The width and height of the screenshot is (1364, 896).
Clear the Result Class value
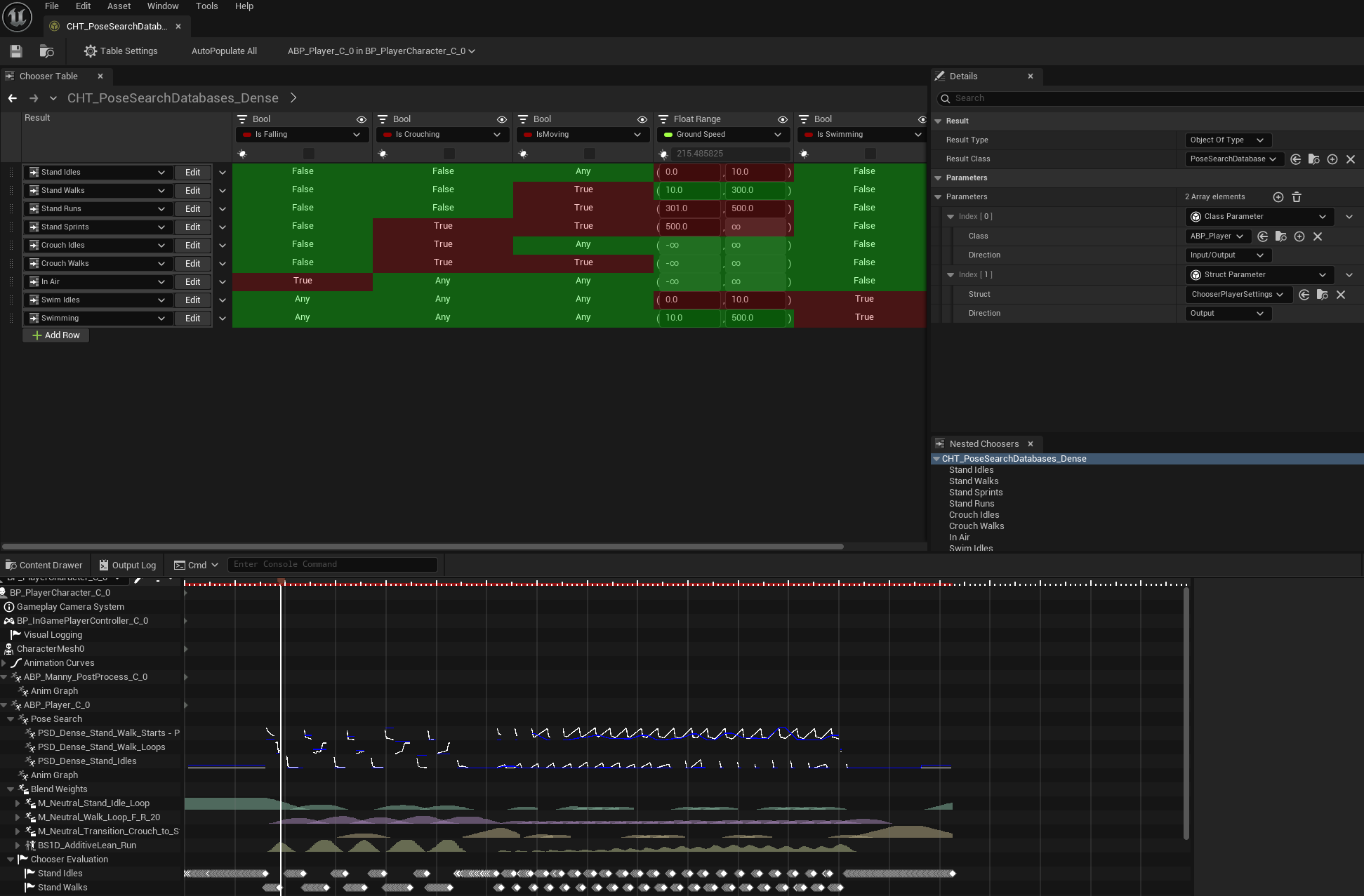tap(1351, 159)
